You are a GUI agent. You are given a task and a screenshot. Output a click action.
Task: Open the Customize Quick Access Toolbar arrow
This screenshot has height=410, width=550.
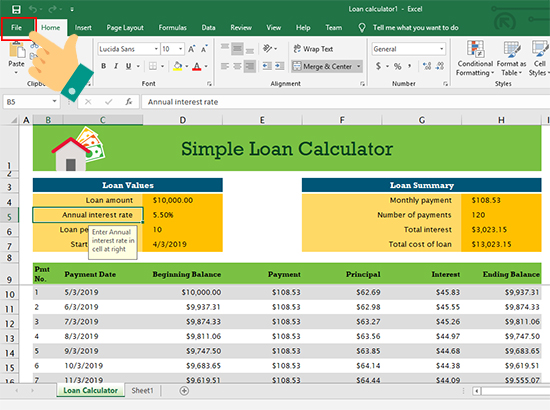[x=72, y=9]
